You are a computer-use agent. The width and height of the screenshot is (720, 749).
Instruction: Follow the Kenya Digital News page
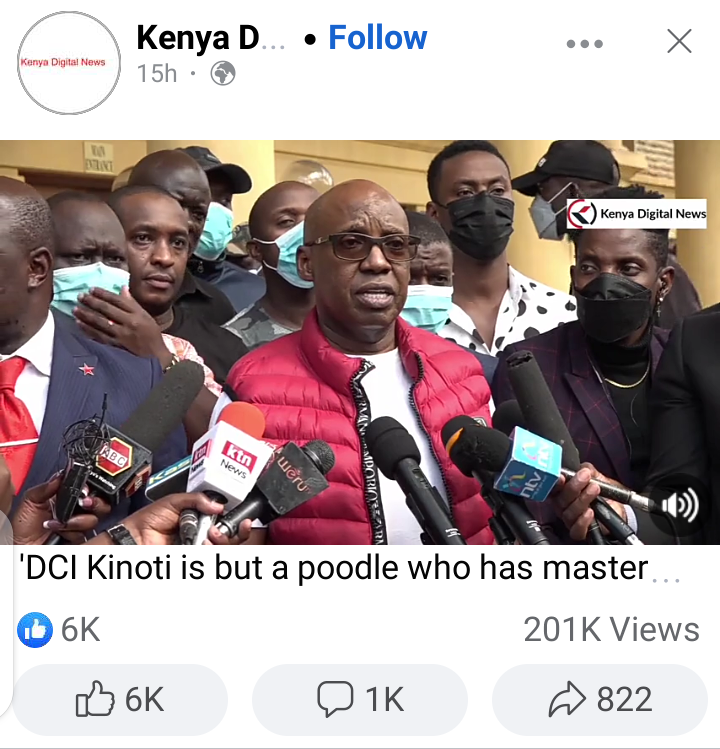[377, 38]
